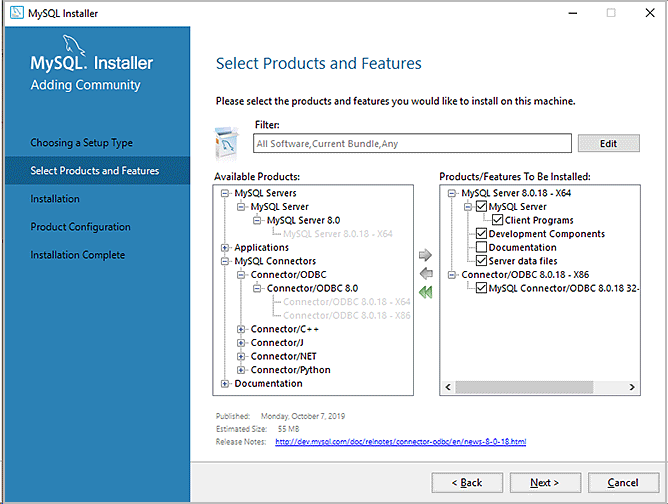Click the Cancel button

623,483
